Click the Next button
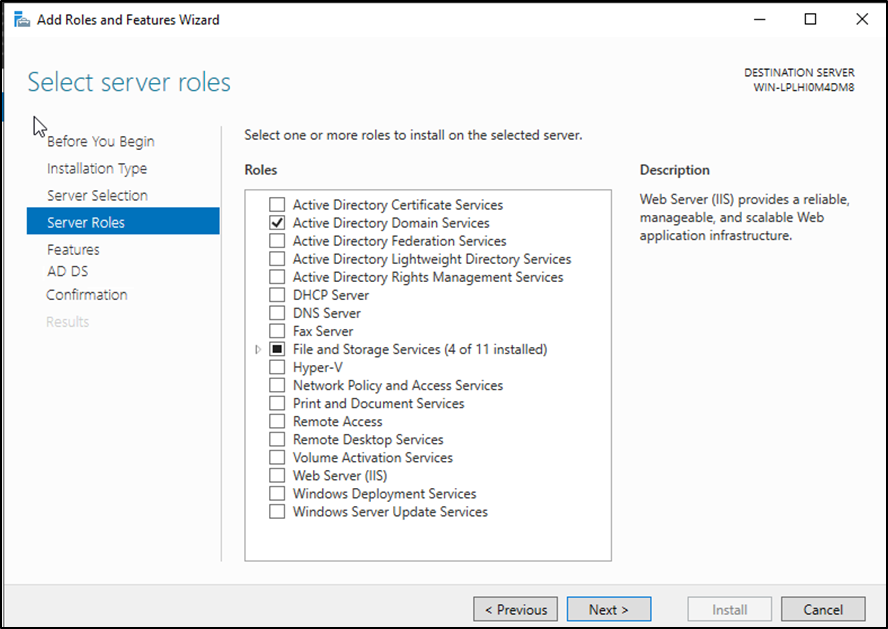 608,609
